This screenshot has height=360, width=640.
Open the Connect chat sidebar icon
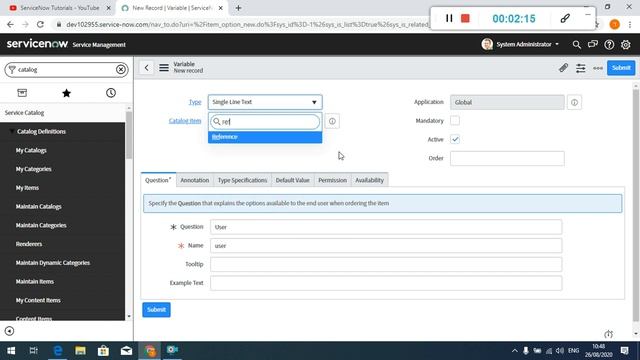point(593,44)
